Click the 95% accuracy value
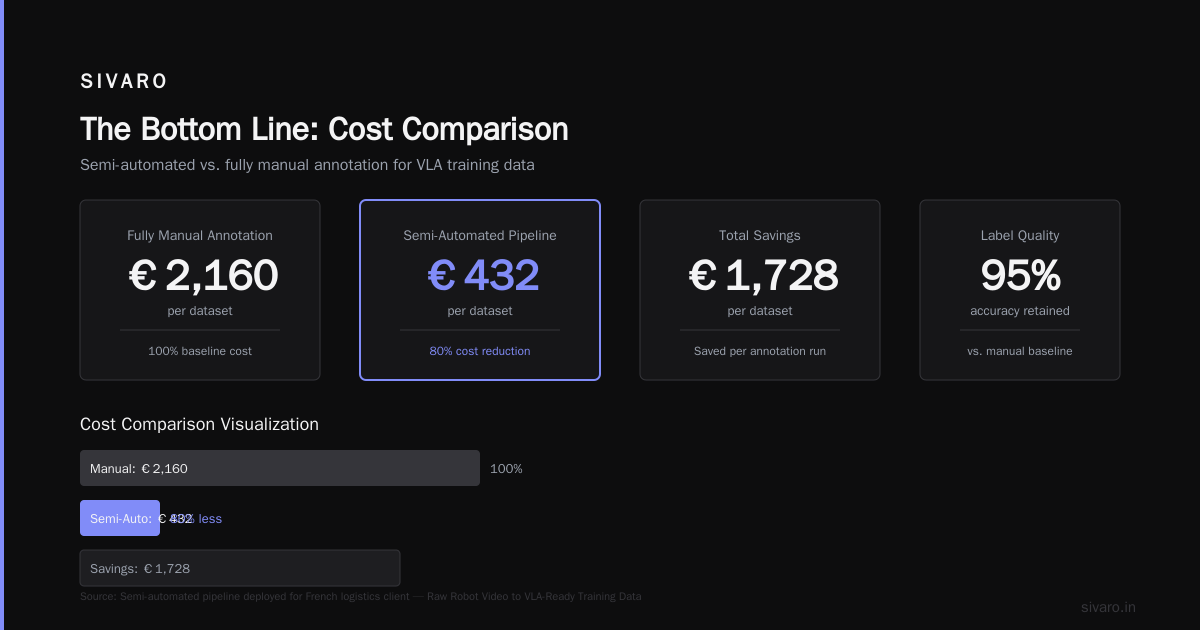Viewport: 1200px width, 630px height. point(1020,275)
